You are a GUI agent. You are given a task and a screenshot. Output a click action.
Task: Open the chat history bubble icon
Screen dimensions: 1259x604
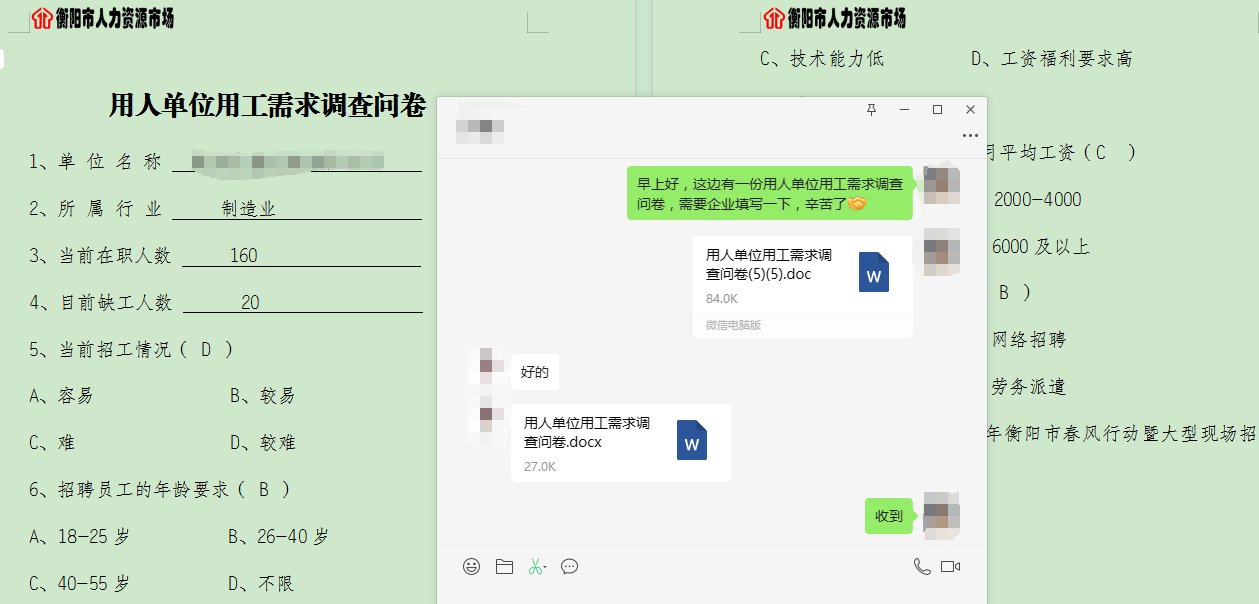pyautogui.click(x=570, y=567)
